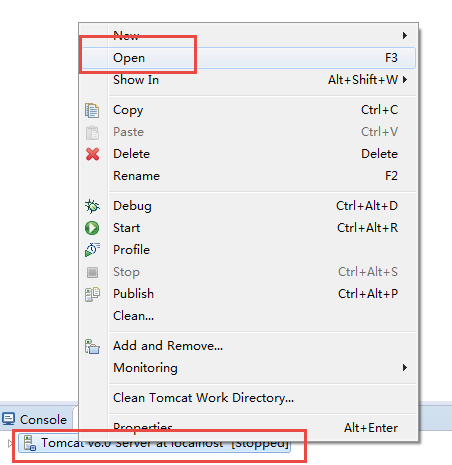This screenshot has width=452, height=465.
Task: Expand the Monitoring submenu
Action: coord(248,368)
